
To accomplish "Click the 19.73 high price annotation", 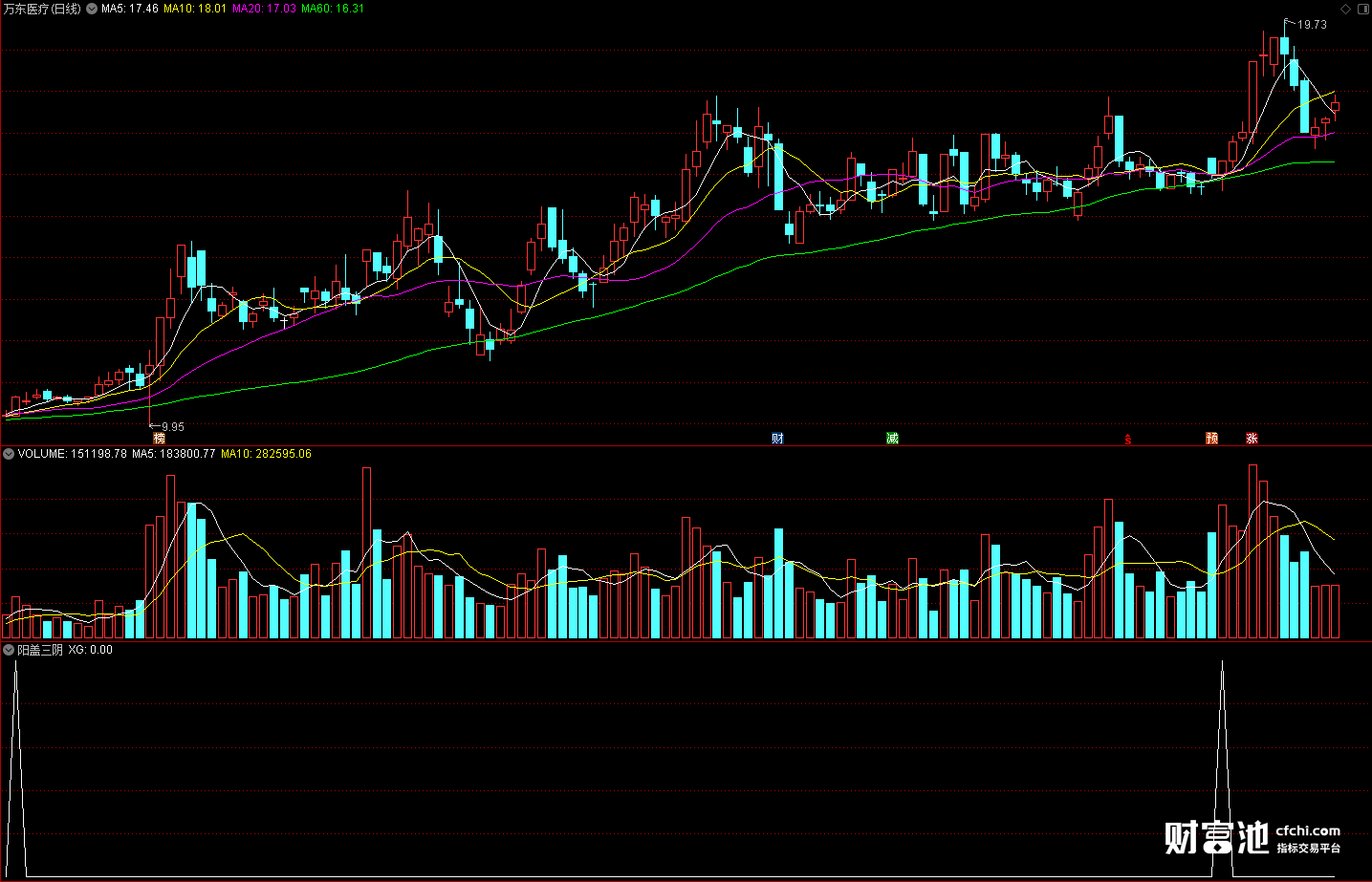I will click(1312, 25).
